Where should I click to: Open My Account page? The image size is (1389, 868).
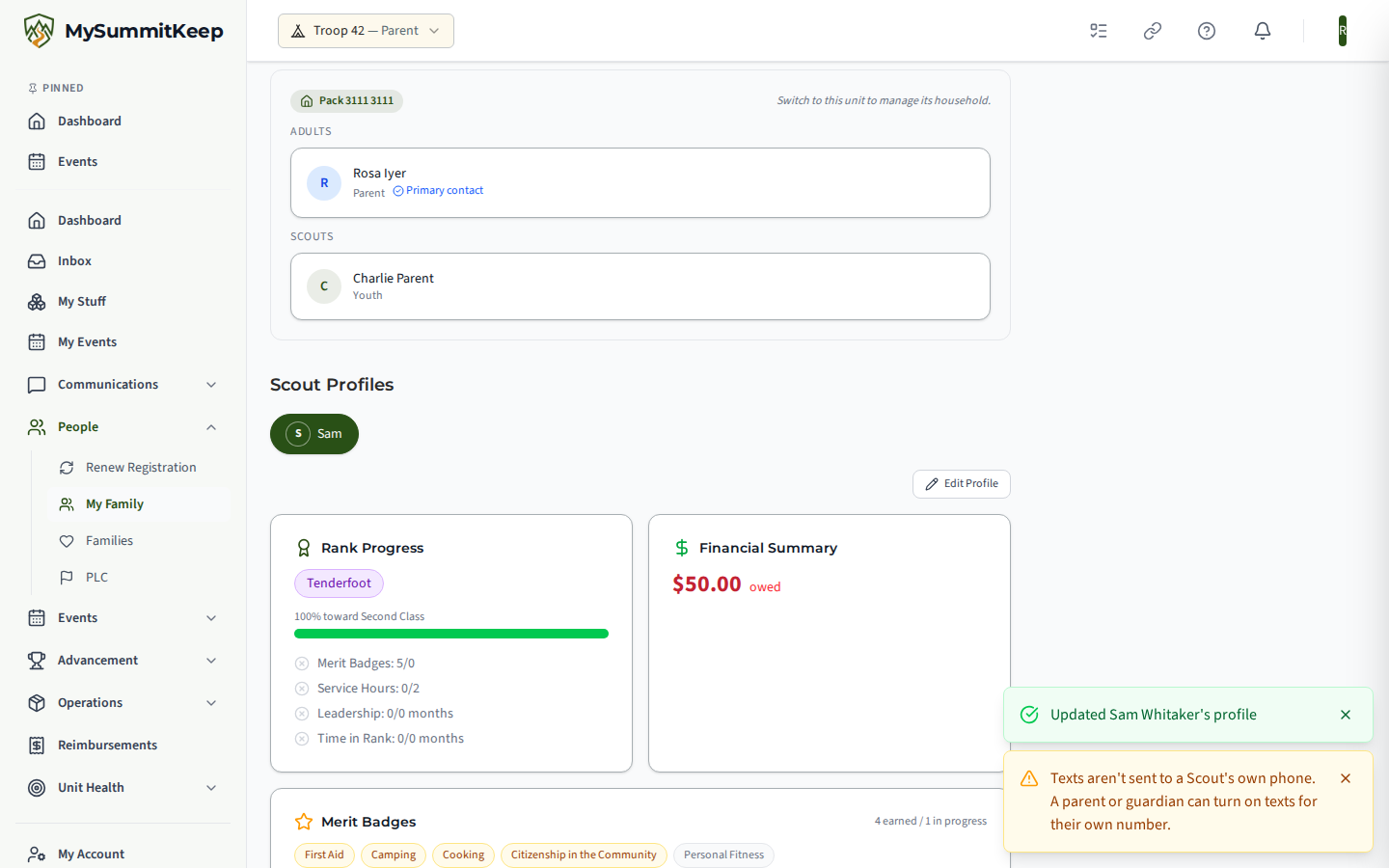[123, 854]
